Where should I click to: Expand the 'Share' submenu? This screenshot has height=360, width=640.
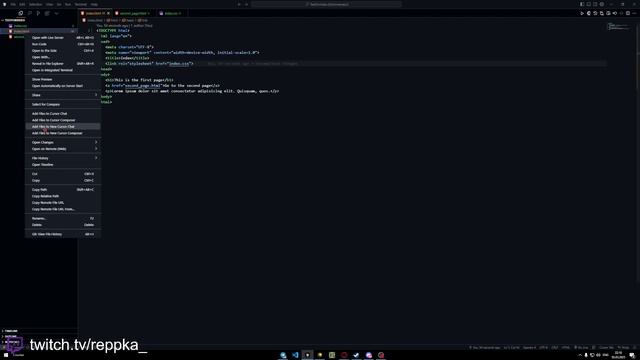(63, 95)
